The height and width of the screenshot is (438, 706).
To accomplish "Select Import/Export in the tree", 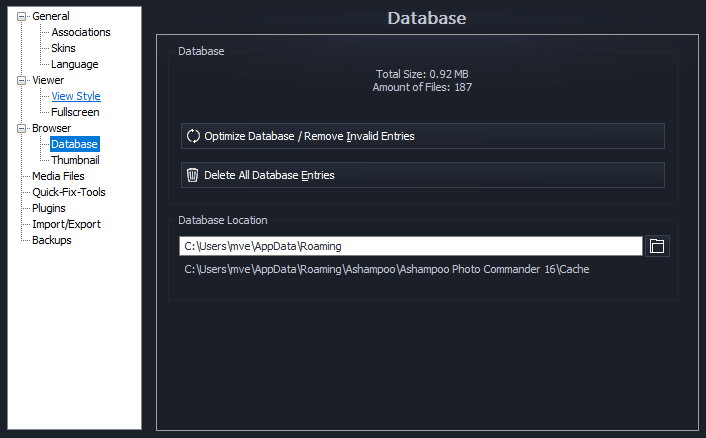I will [x=66, y=224].
